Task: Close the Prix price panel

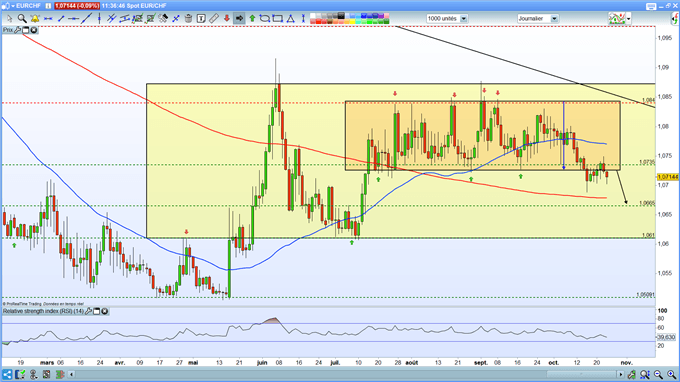Action: point(33,30)
